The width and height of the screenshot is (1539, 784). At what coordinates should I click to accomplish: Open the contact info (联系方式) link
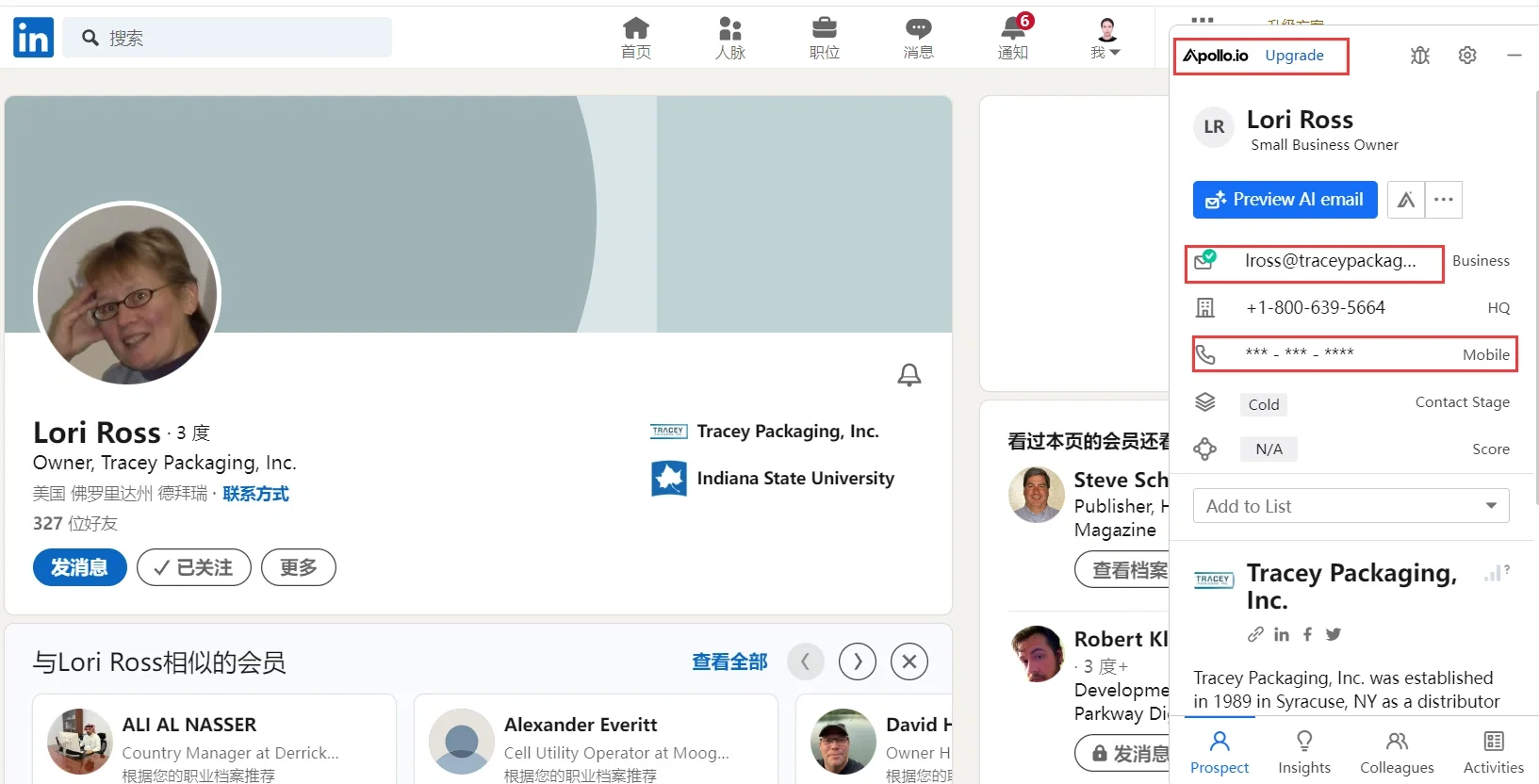[255, 494]
